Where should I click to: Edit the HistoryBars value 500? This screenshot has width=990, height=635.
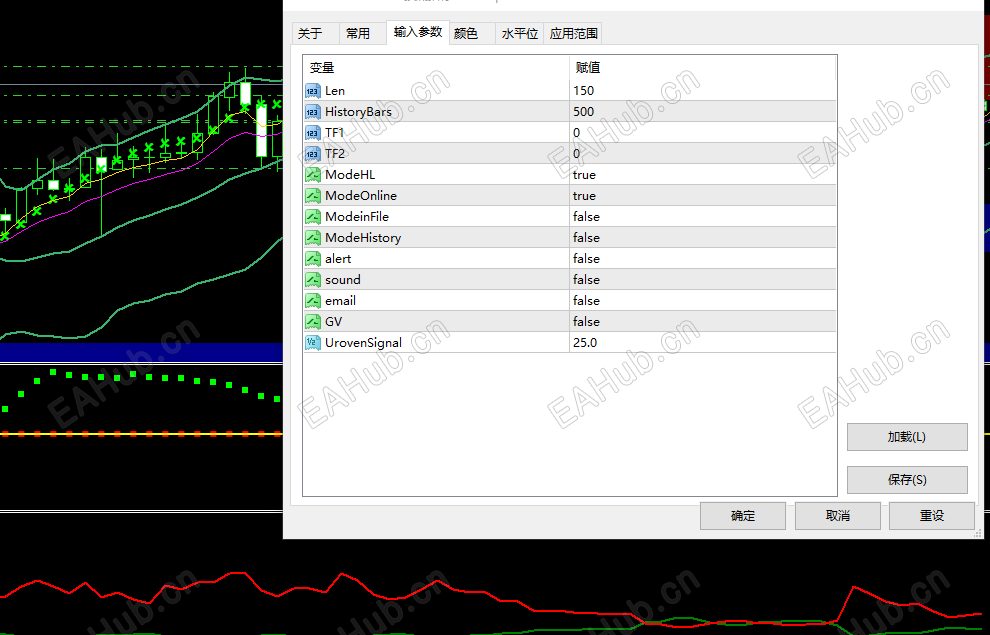click(x=703, y=112)
